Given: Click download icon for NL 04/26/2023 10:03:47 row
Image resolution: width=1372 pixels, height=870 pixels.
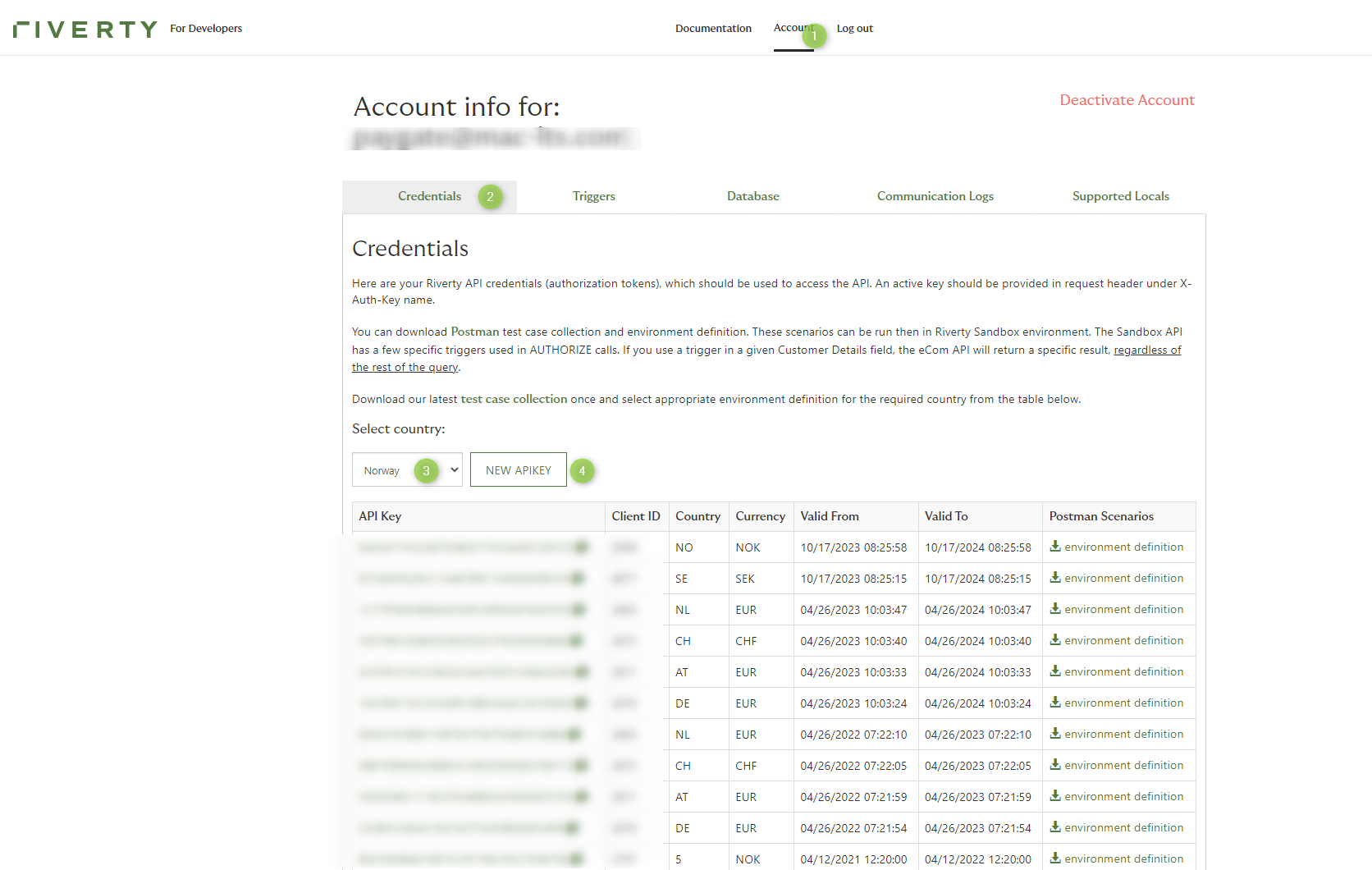Looking at the screenshot, I should click(x=1055, y=609).
